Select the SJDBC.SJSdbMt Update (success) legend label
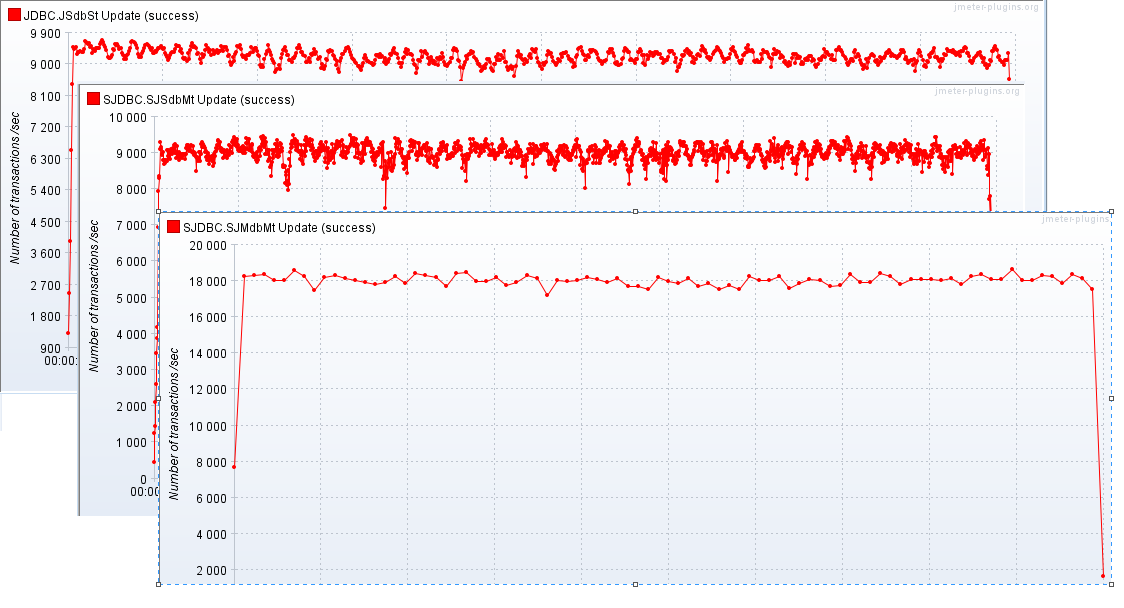 coord(199,99)
